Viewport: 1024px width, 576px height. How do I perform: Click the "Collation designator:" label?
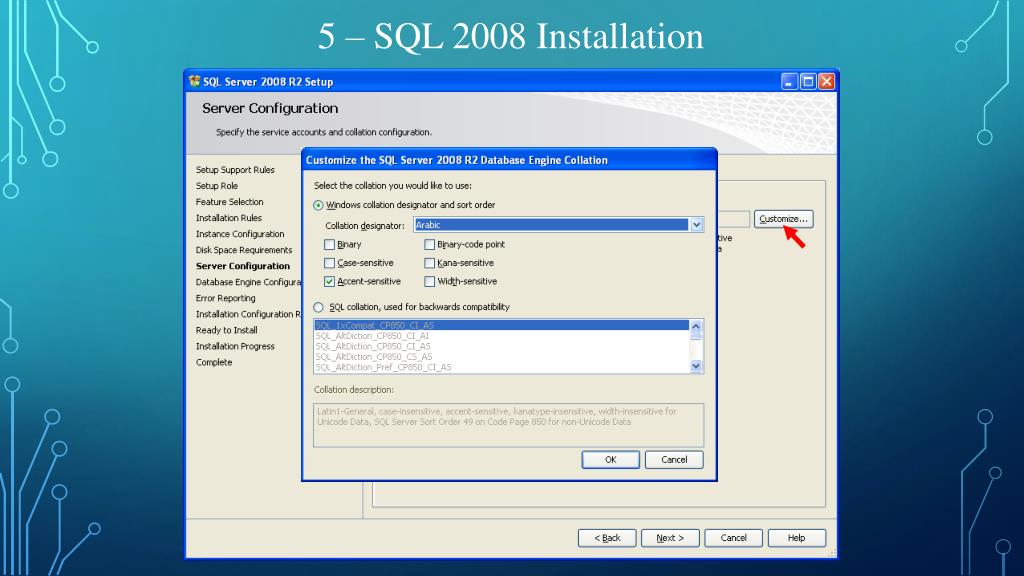click(365, 226)
